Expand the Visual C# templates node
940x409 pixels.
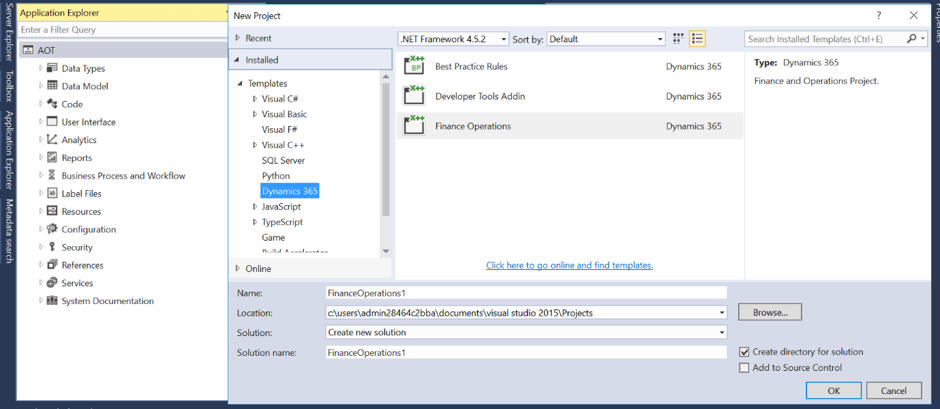pos(255,99)
